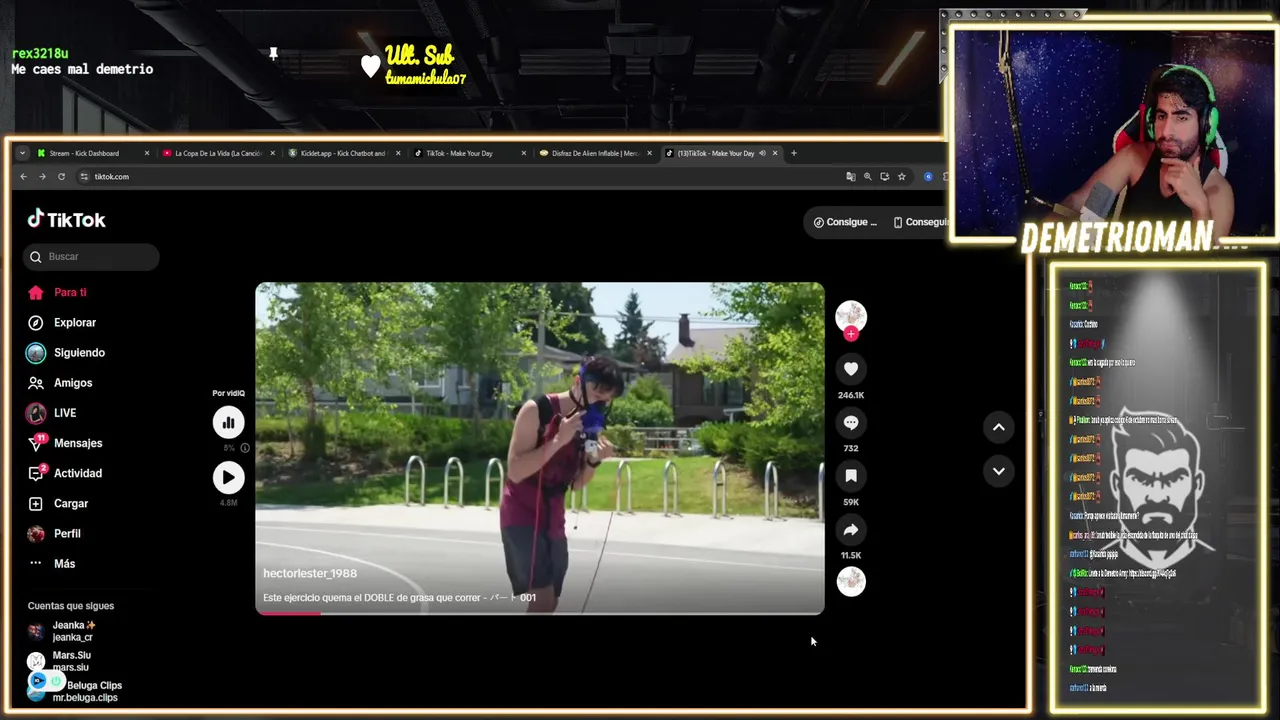
Task: Open the Explorar compass icon
Action: click(x=36, y=323)
